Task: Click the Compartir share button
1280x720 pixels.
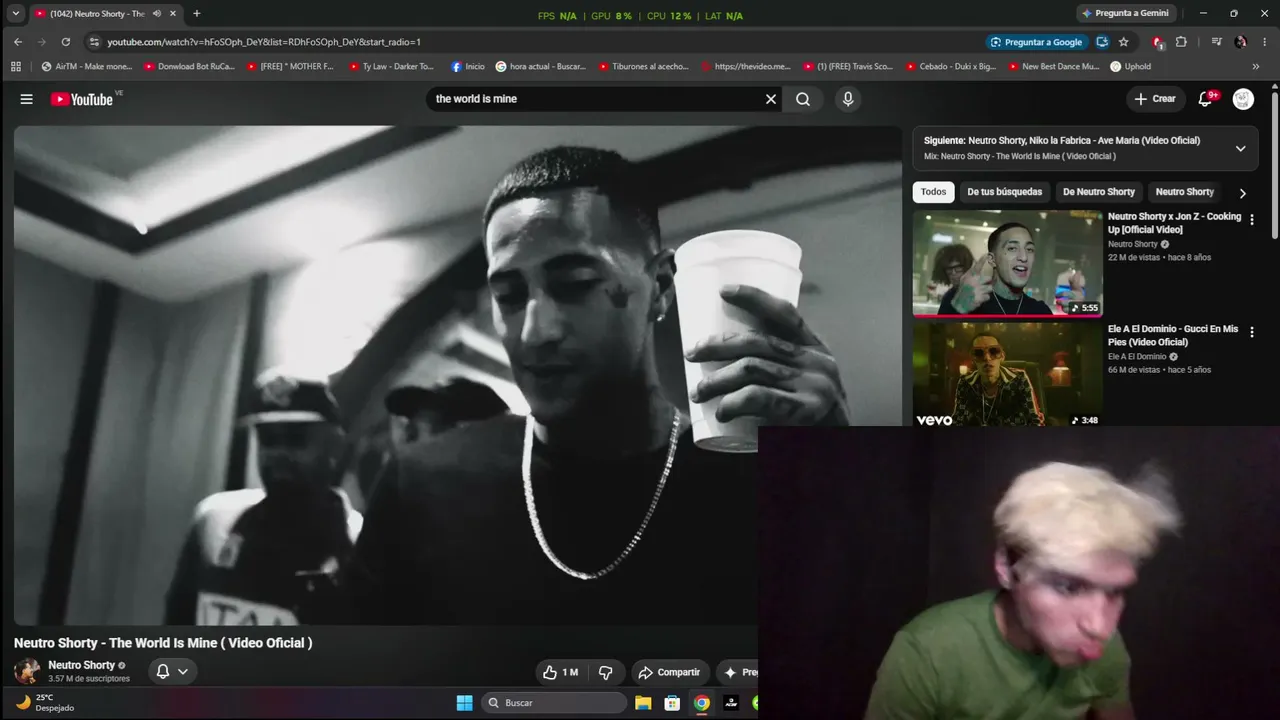Action: click(x=669, y=672)
